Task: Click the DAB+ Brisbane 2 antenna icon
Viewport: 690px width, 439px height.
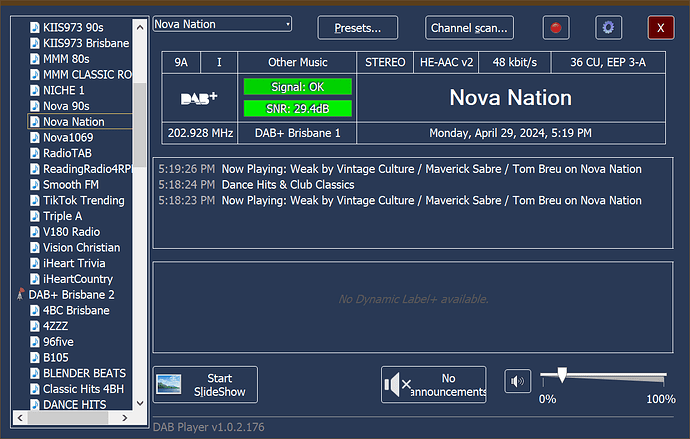Action: pyautogui.click(x=21, y=295)
